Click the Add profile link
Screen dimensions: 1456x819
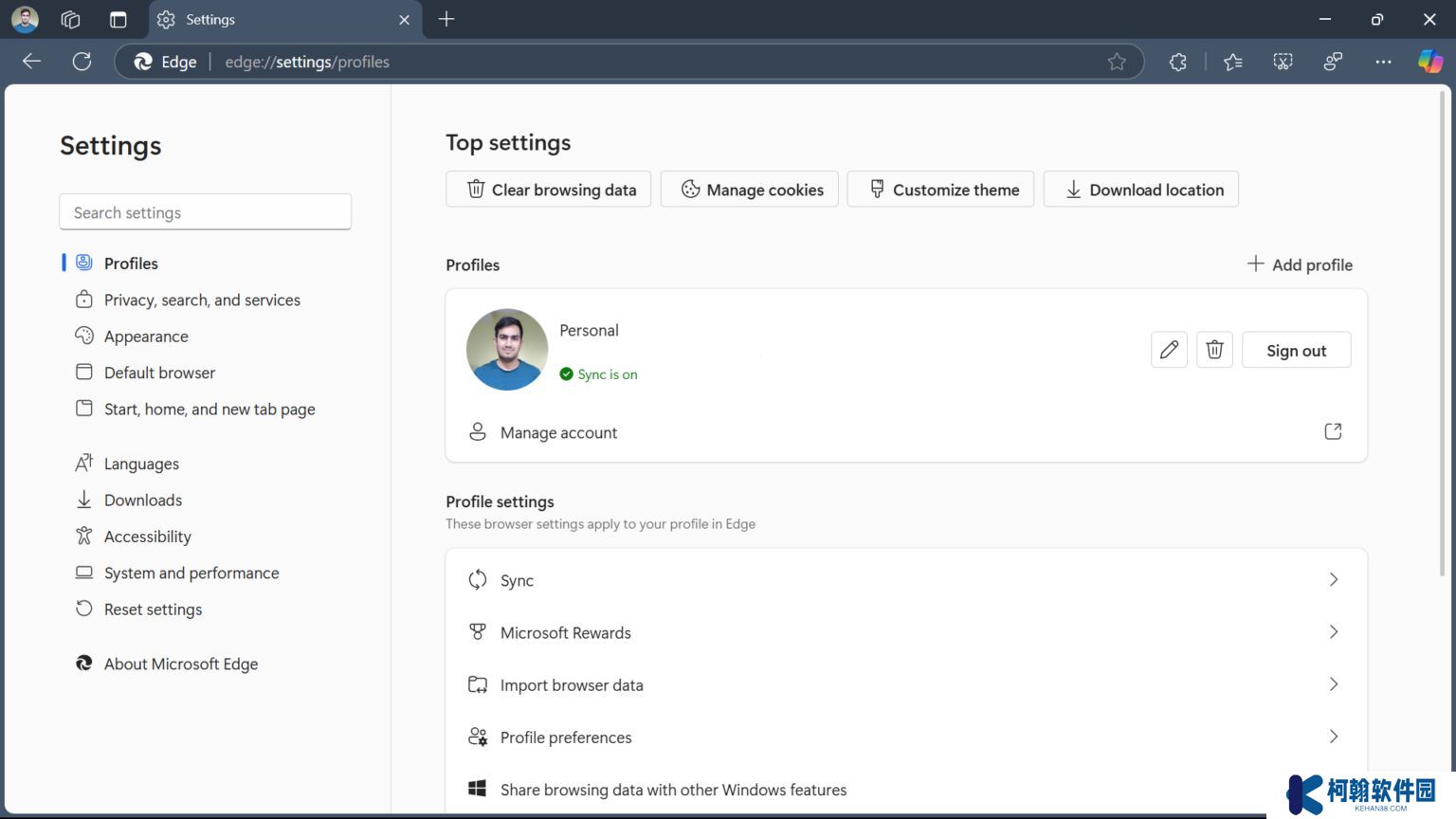tap(1300, 264)
